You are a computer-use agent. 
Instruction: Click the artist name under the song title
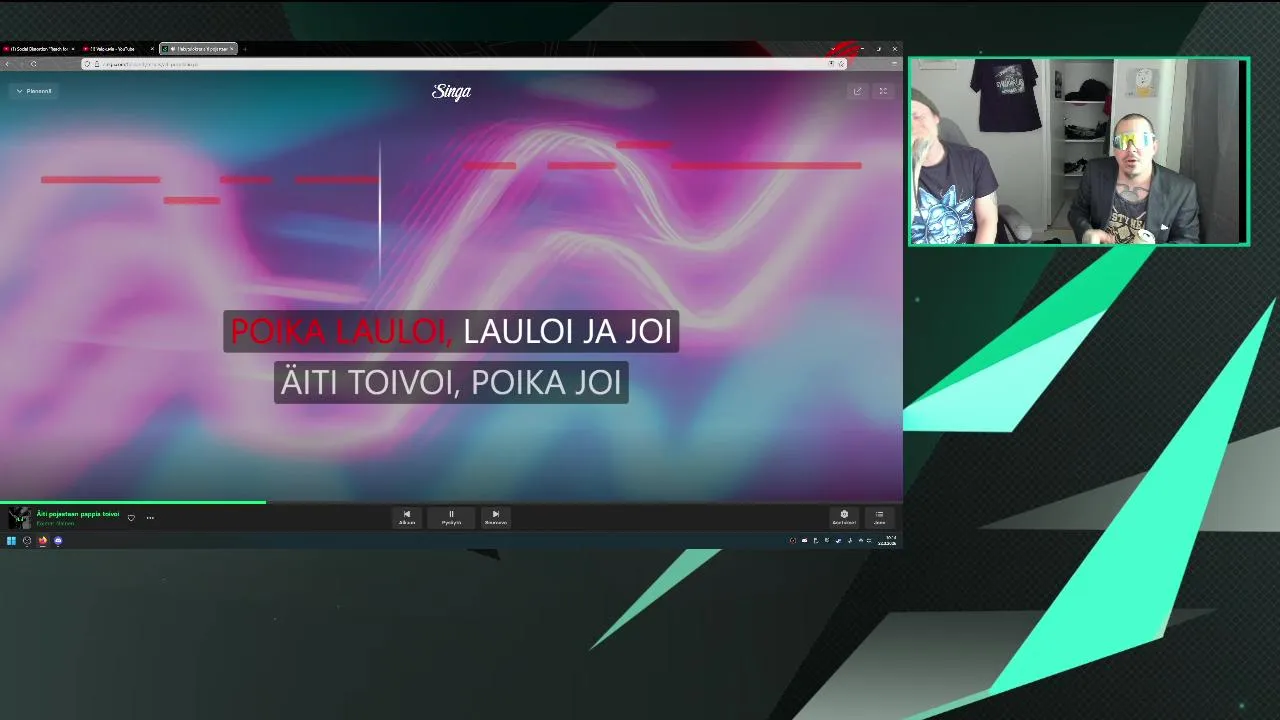[x=56, y=523]
